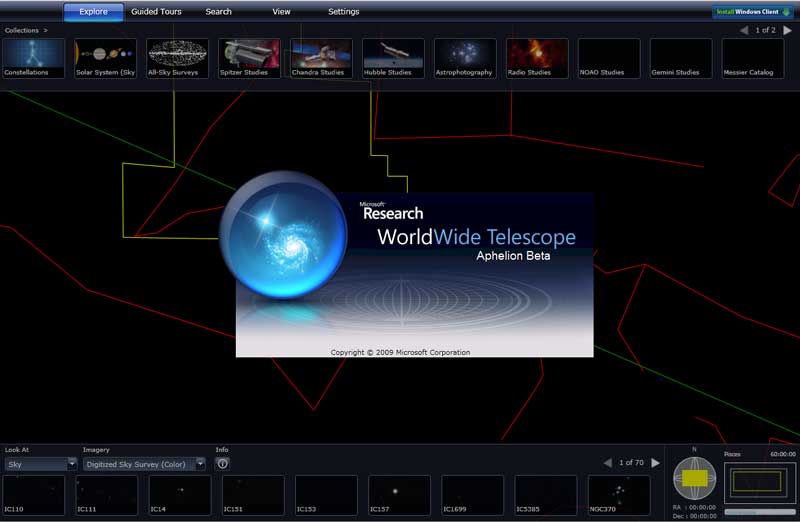Select the IC153 thumbnail
The height and width of the screenshot is (522, 800).
326,495
